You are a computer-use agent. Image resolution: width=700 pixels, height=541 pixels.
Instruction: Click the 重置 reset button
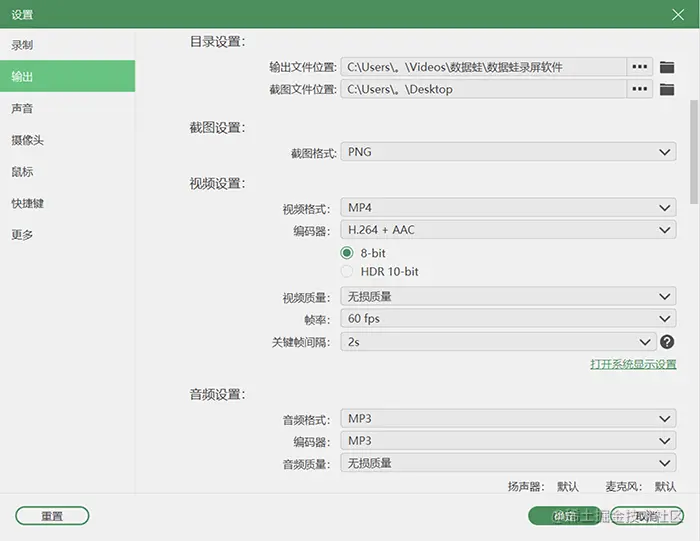point(52,516)
